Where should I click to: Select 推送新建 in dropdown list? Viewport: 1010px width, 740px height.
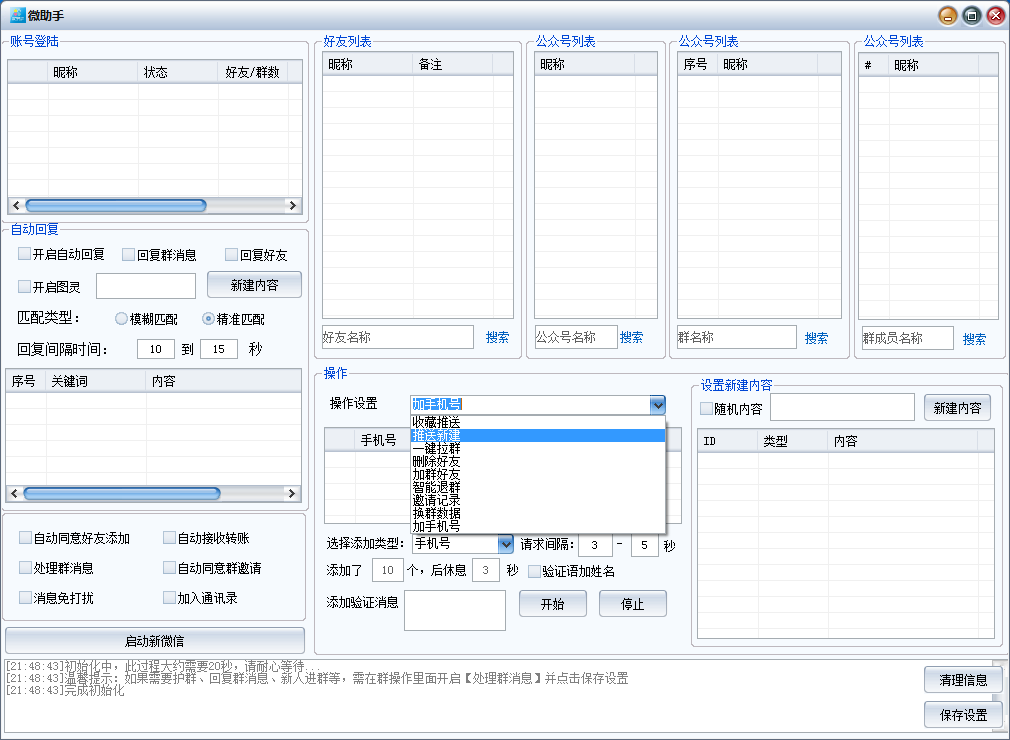click(x=538, y=435)
